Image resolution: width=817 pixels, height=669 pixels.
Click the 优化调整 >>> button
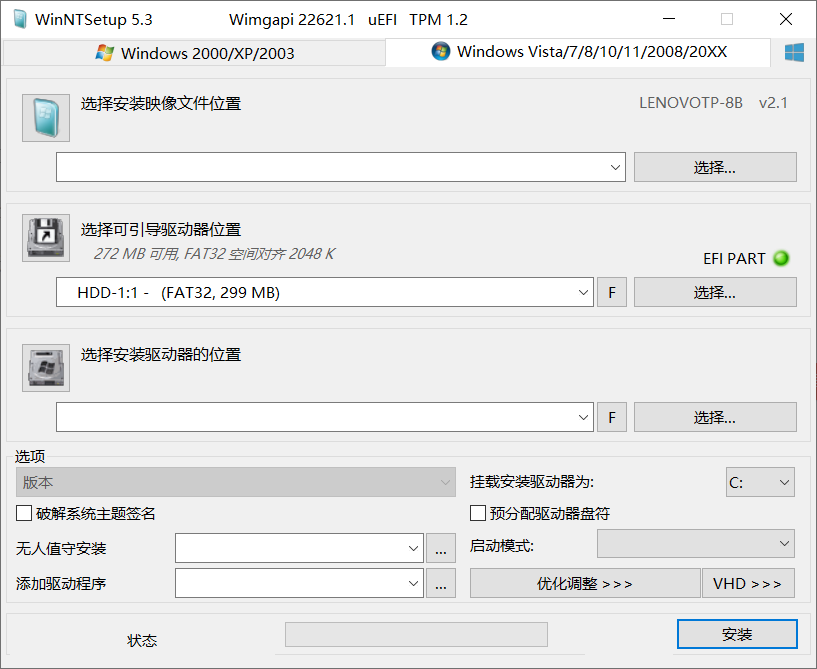click(x=585, y=583)
